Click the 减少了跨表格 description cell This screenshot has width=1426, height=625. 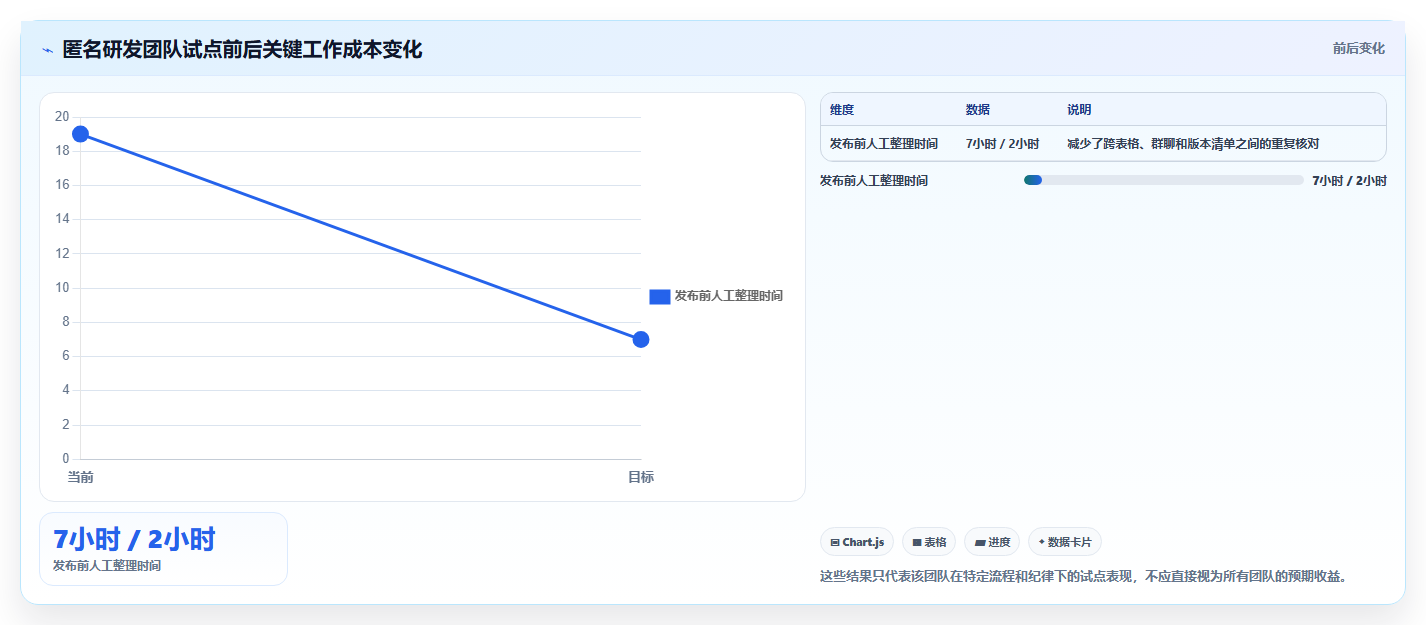[x=1193, y=144]
